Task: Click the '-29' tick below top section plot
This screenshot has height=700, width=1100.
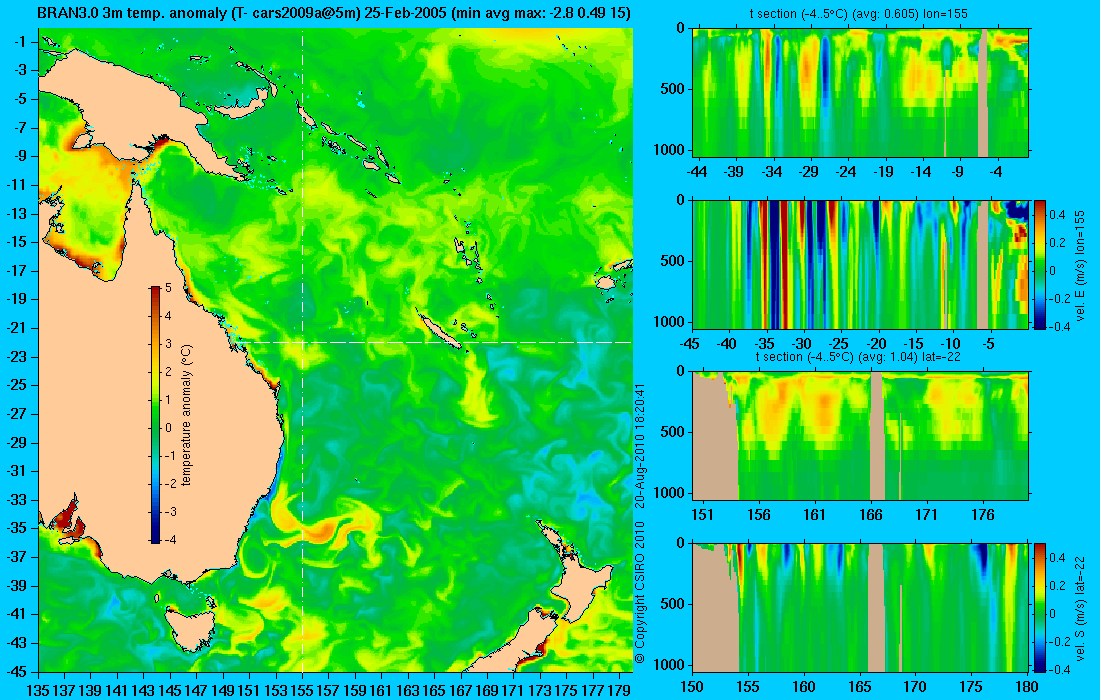Action: point(809,171)
